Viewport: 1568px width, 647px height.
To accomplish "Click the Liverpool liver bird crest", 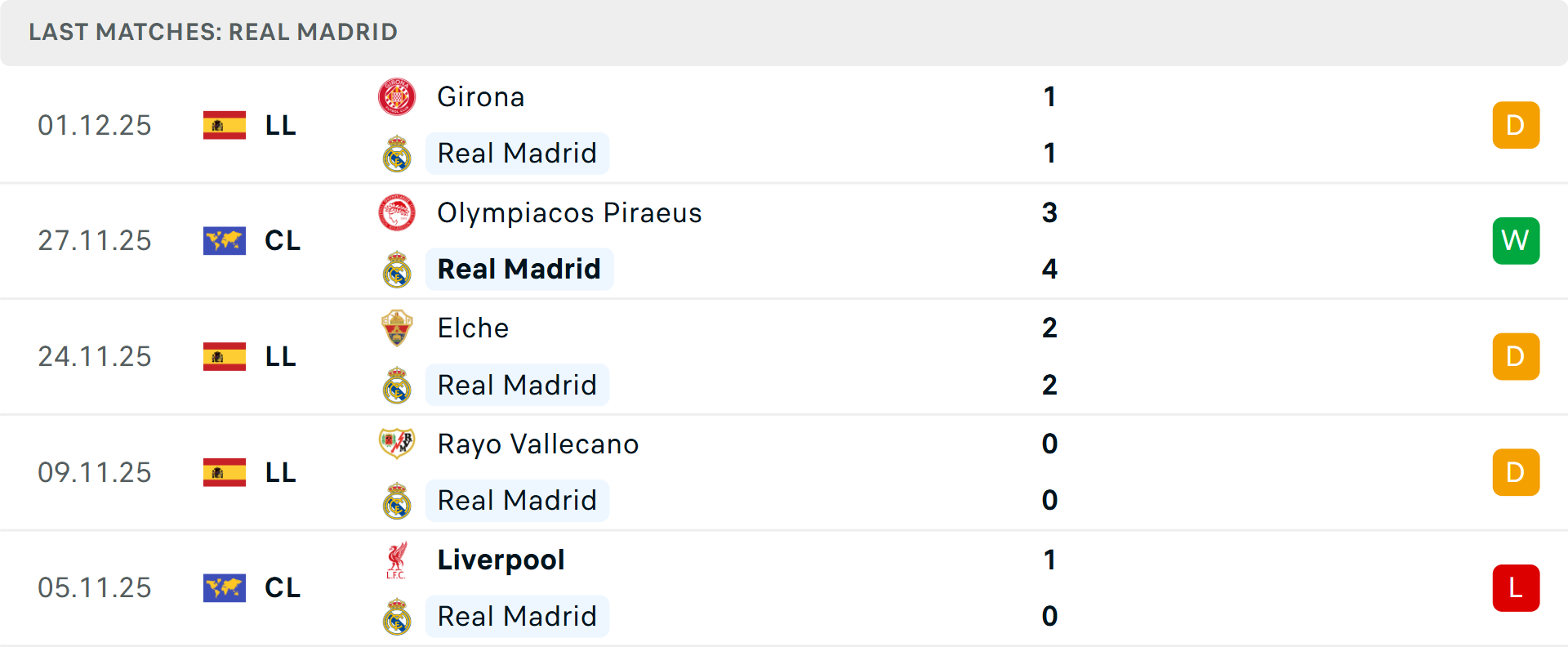I will 397,560.
